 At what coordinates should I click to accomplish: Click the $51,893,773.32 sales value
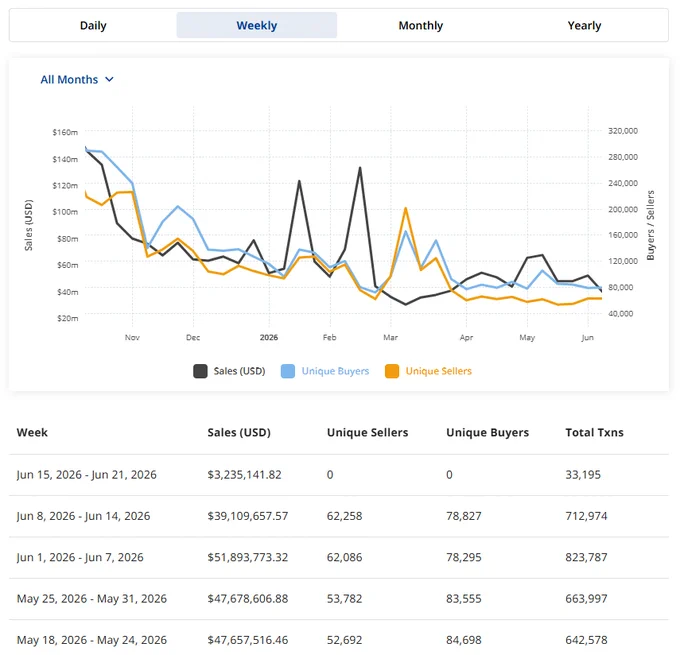(248, 557)
